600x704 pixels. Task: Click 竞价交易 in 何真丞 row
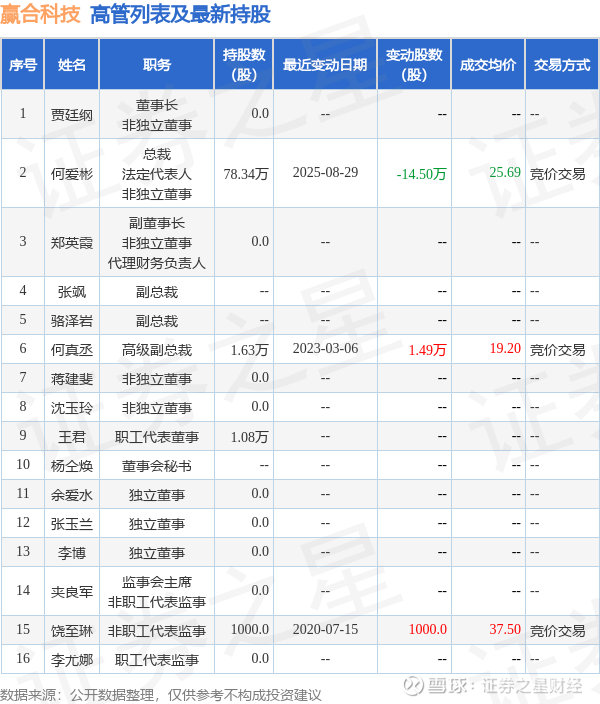(x=557, y=350)
